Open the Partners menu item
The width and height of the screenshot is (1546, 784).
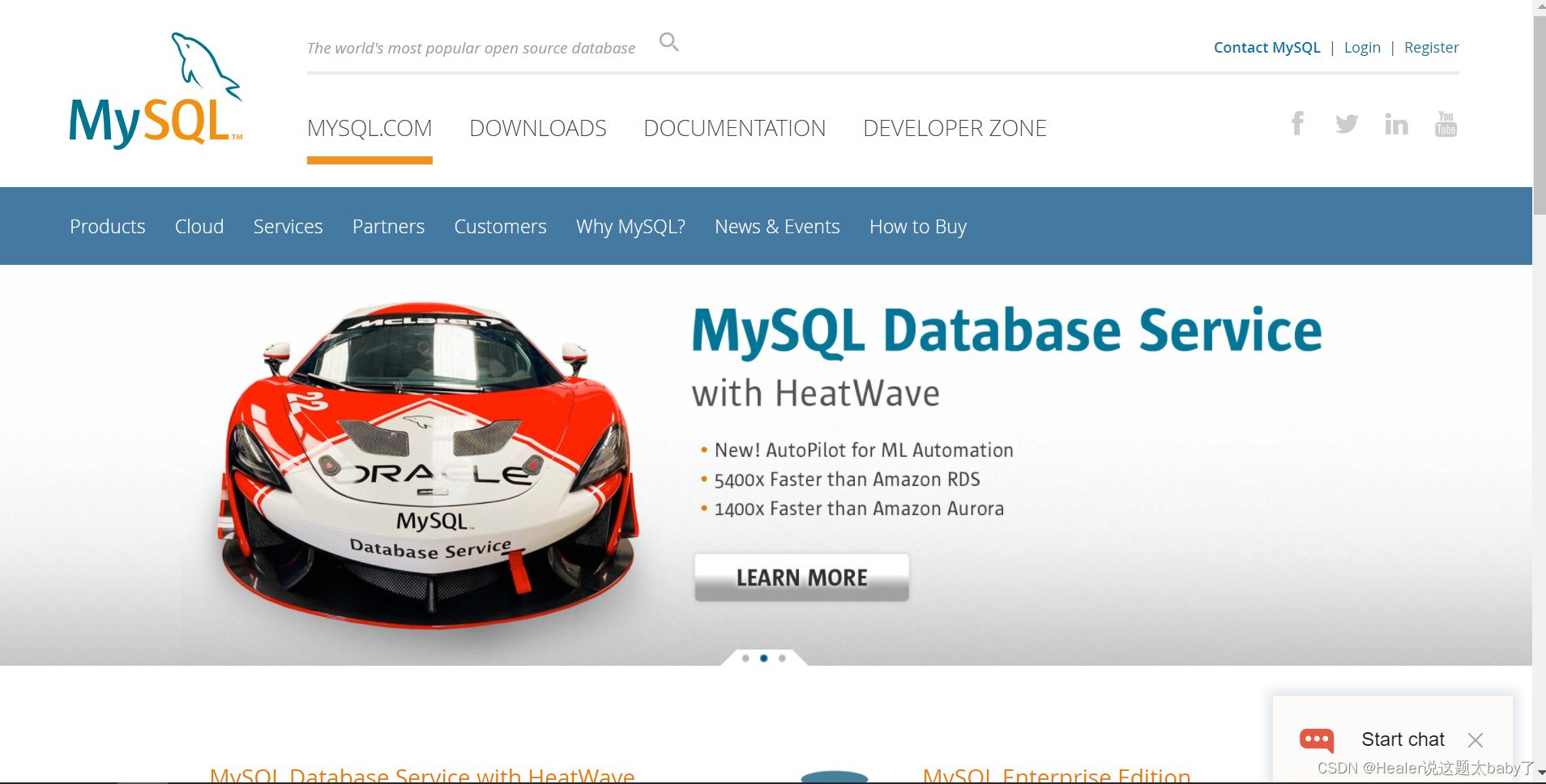(x=388, y=227)
